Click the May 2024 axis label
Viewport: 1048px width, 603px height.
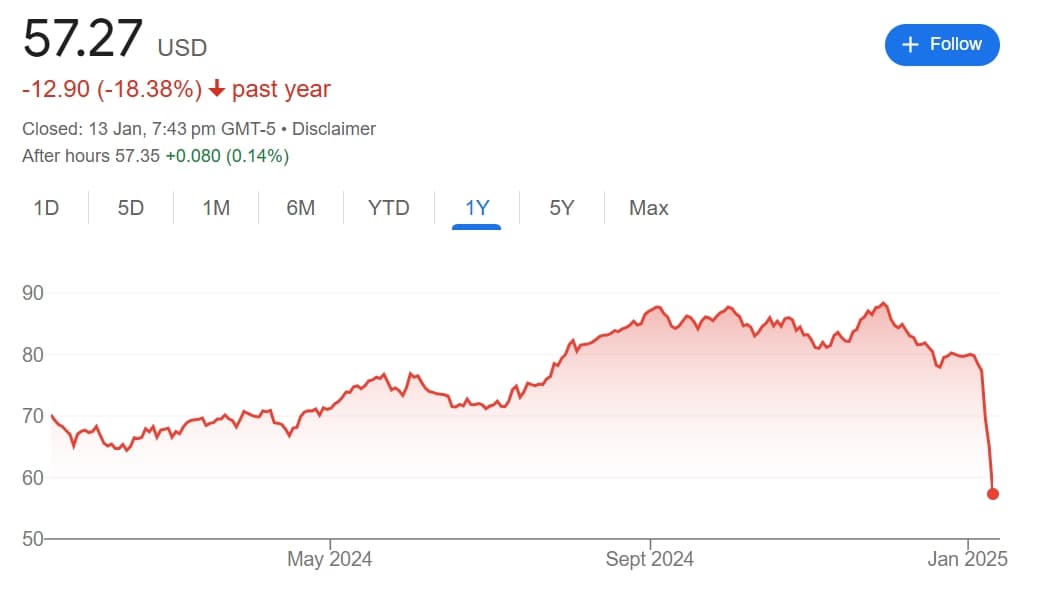pyautogui.click(x=329, y=559)
